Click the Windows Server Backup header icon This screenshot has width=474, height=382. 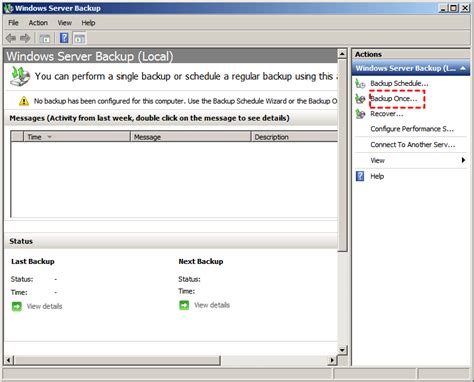click(20, 77)
